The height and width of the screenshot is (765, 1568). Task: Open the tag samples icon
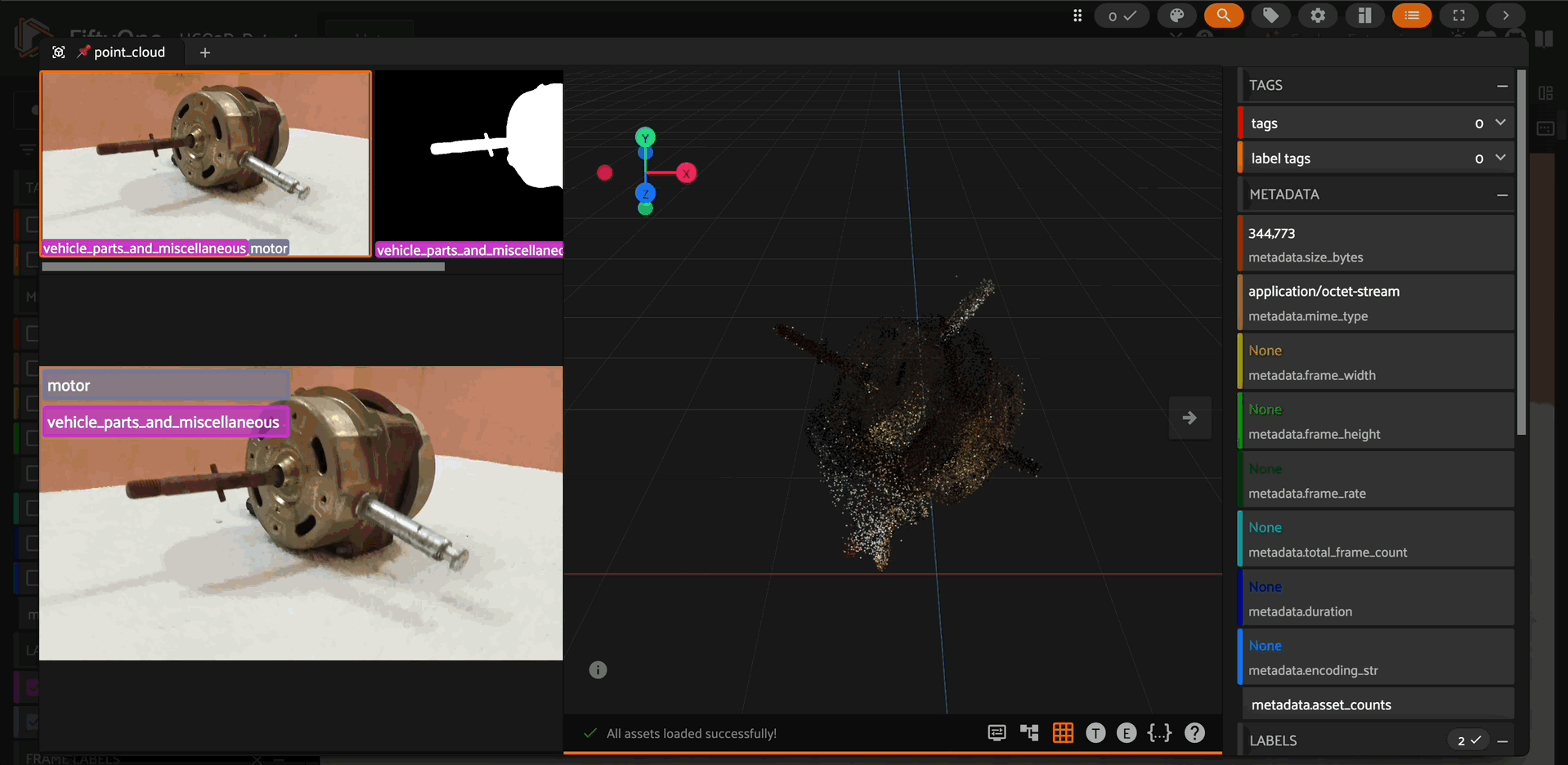click(1270, 16)
